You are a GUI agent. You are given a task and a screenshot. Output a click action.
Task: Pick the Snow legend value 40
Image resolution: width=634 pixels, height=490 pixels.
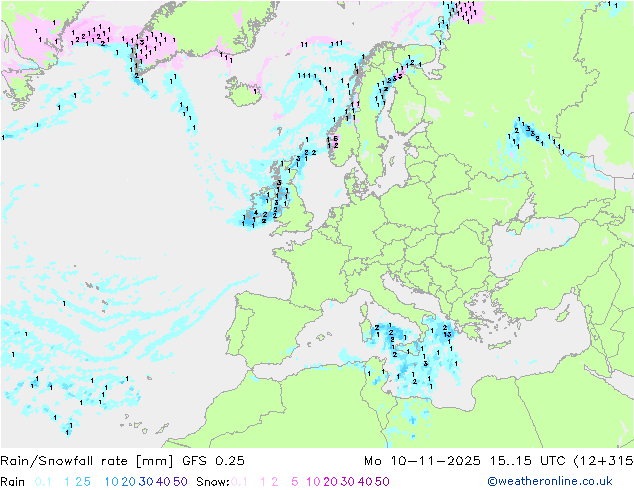pos(365,482)
